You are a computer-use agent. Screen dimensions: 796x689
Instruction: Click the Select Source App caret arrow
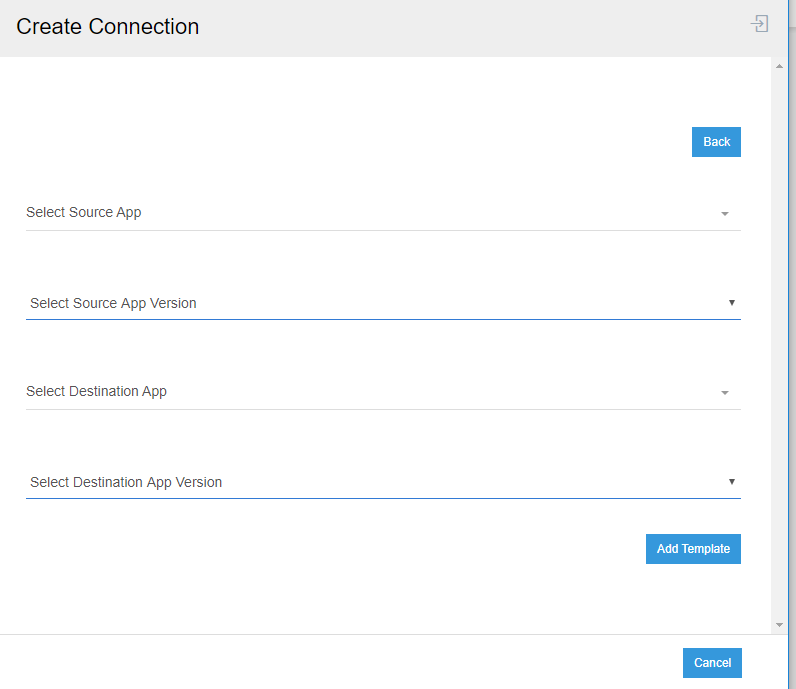click(x=725, y=214)
